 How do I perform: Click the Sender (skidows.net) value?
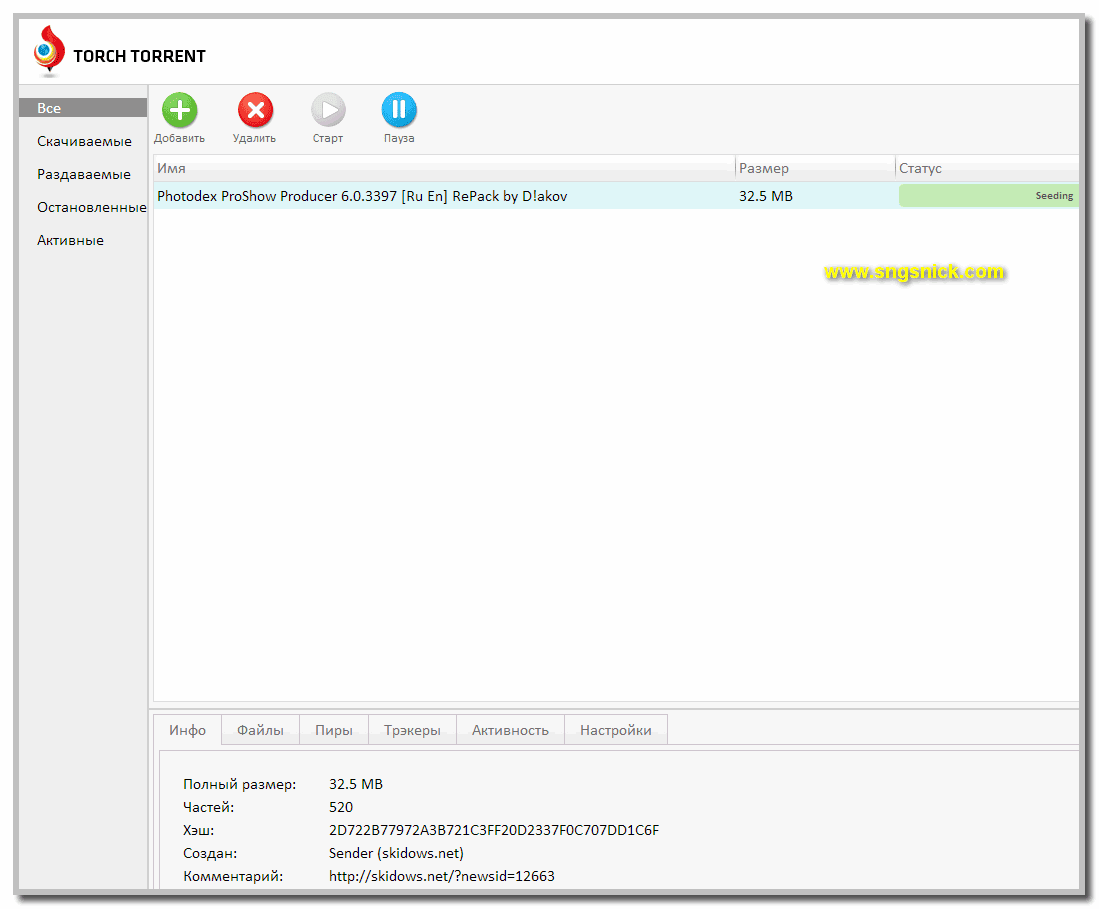click(x=396, y=854)
